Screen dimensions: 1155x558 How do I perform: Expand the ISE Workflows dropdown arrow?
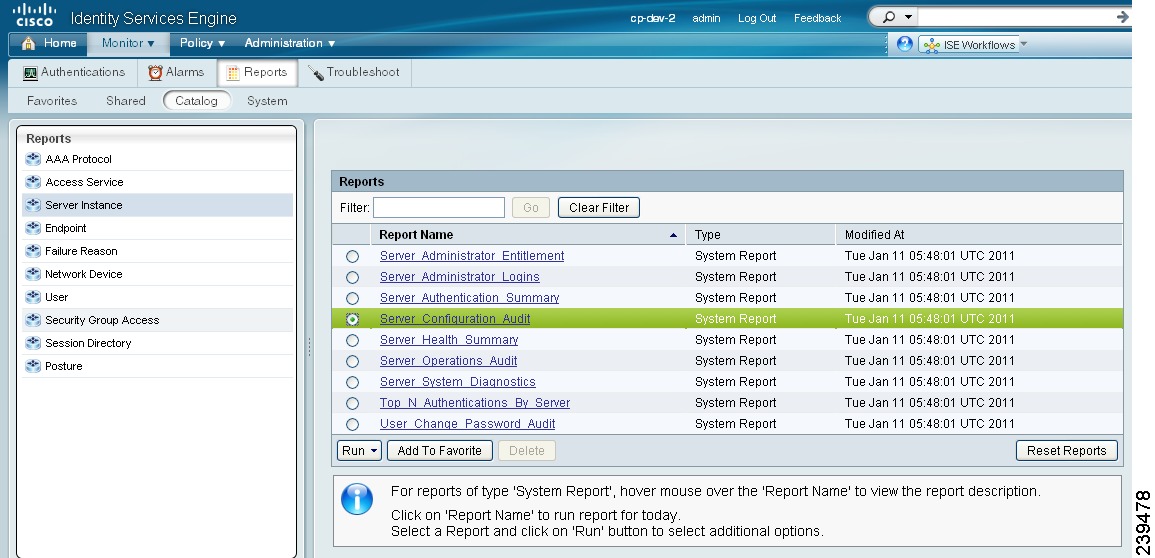click(1024, 45)
